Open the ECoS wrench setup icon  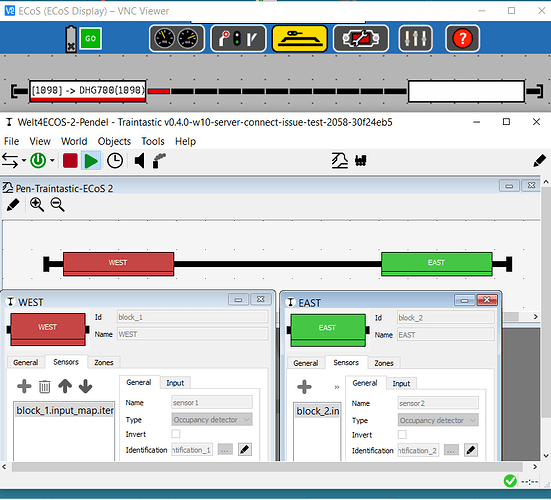pos(361,38)
